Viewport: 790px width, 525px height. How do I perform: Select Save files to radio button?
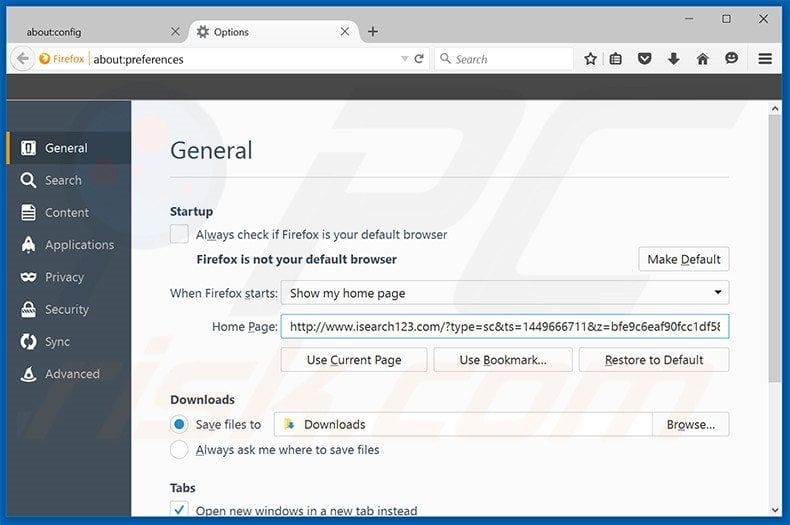pos(179,424)
